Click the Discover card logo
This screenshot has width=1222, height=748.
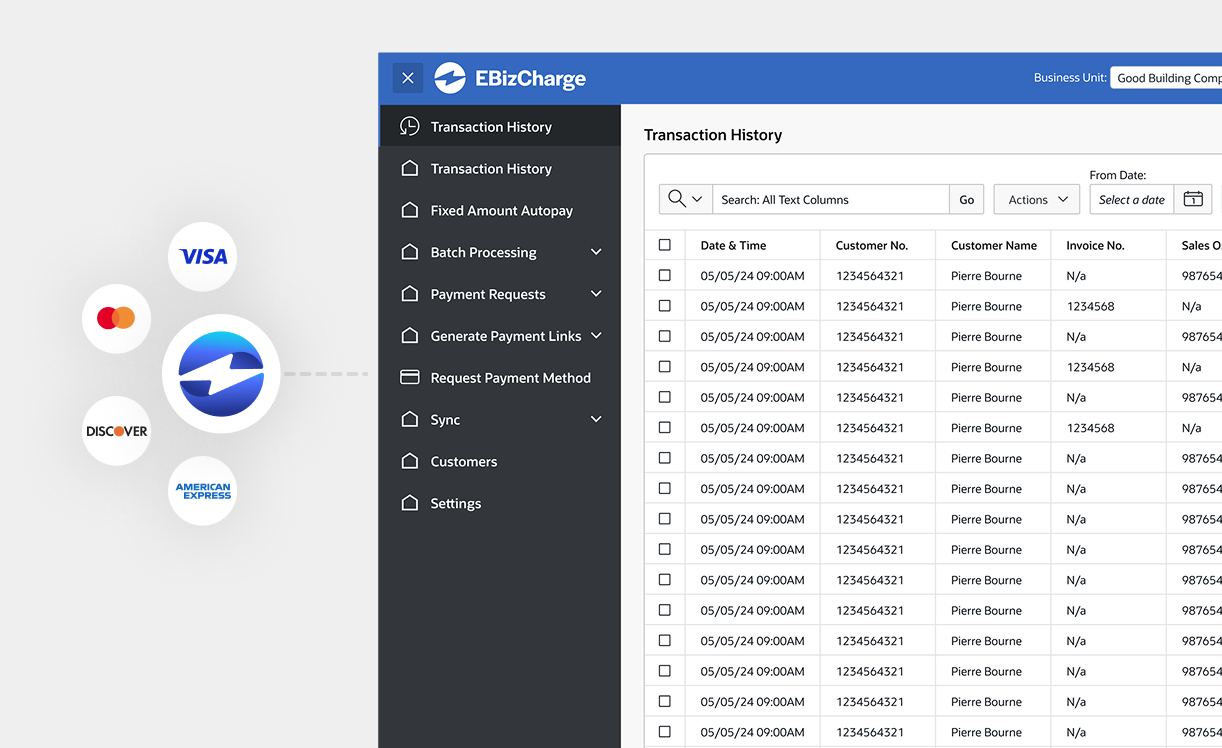point(116,431)
